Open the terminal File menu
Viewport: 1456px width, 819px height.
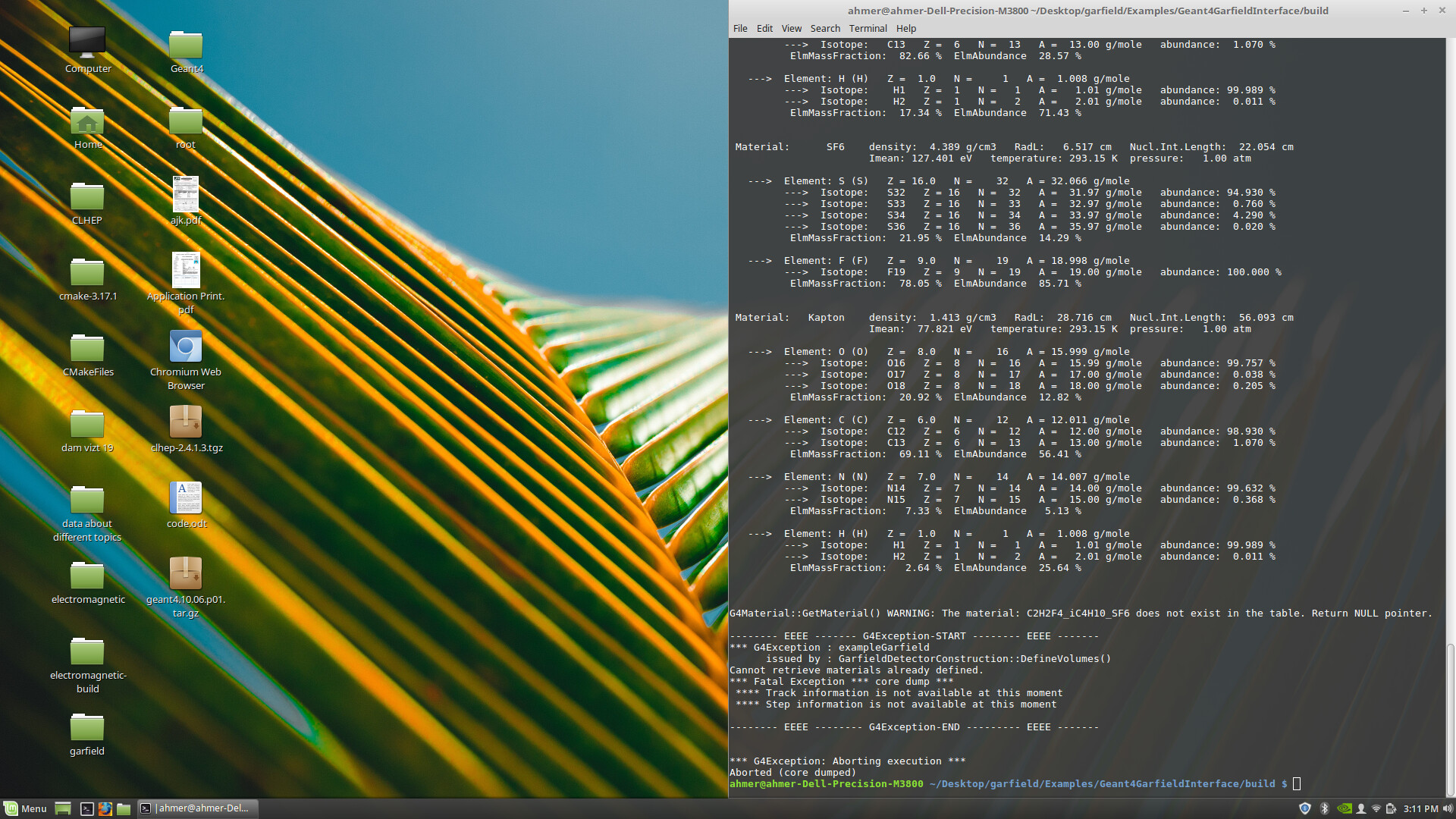tap(740, 28)
